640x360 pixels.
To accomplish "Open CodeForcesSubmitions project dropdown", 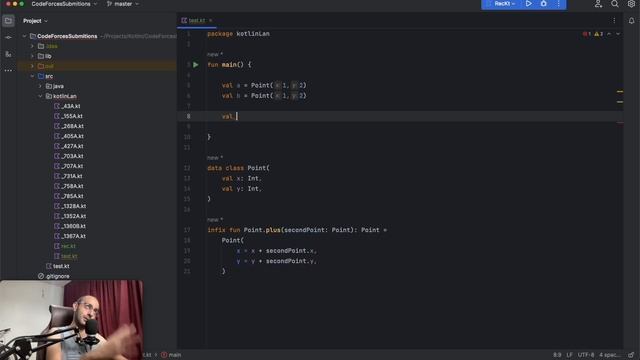I will (x=64, y=4).
